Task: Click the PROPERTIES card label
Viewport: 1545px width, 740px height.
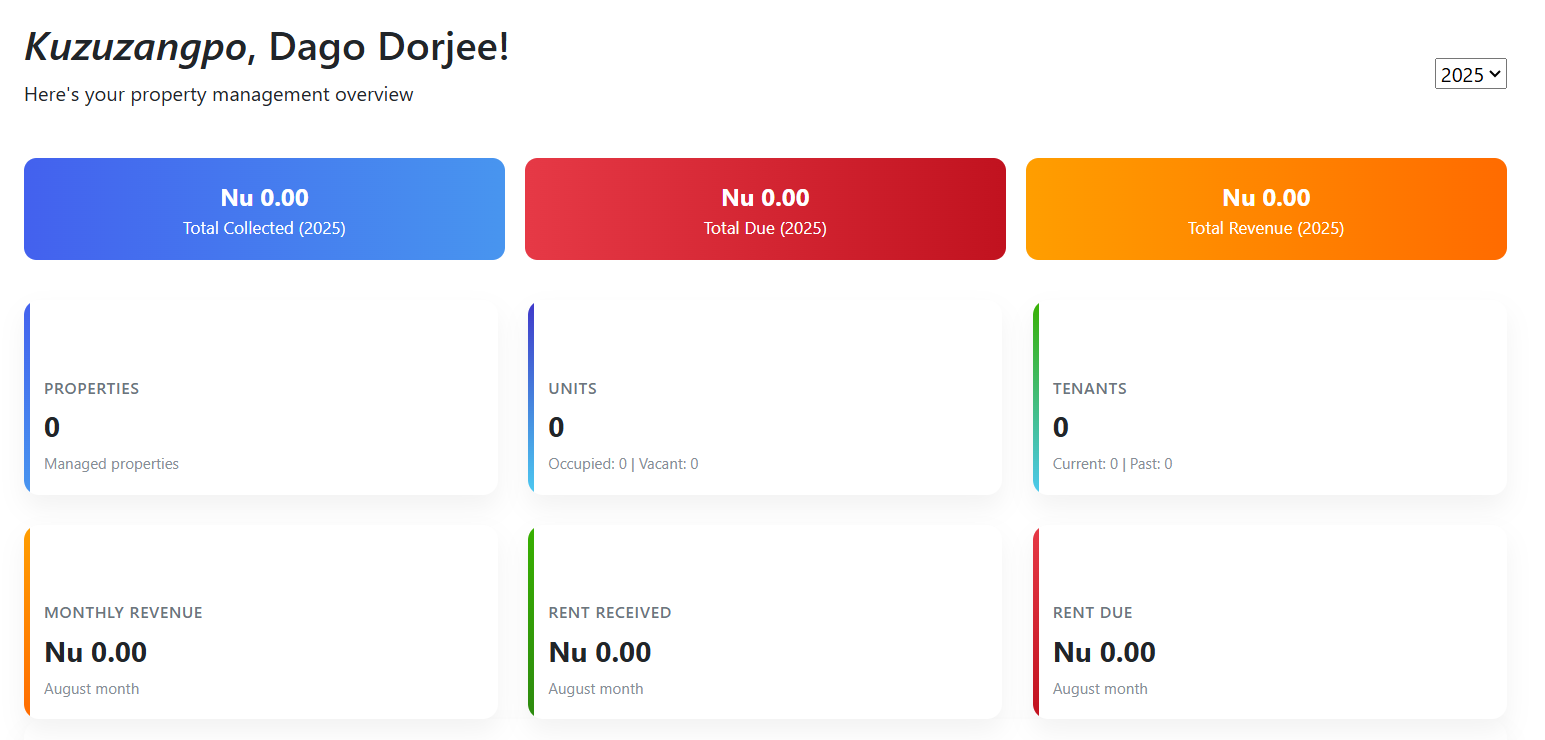Action: (x=92, y=389)
